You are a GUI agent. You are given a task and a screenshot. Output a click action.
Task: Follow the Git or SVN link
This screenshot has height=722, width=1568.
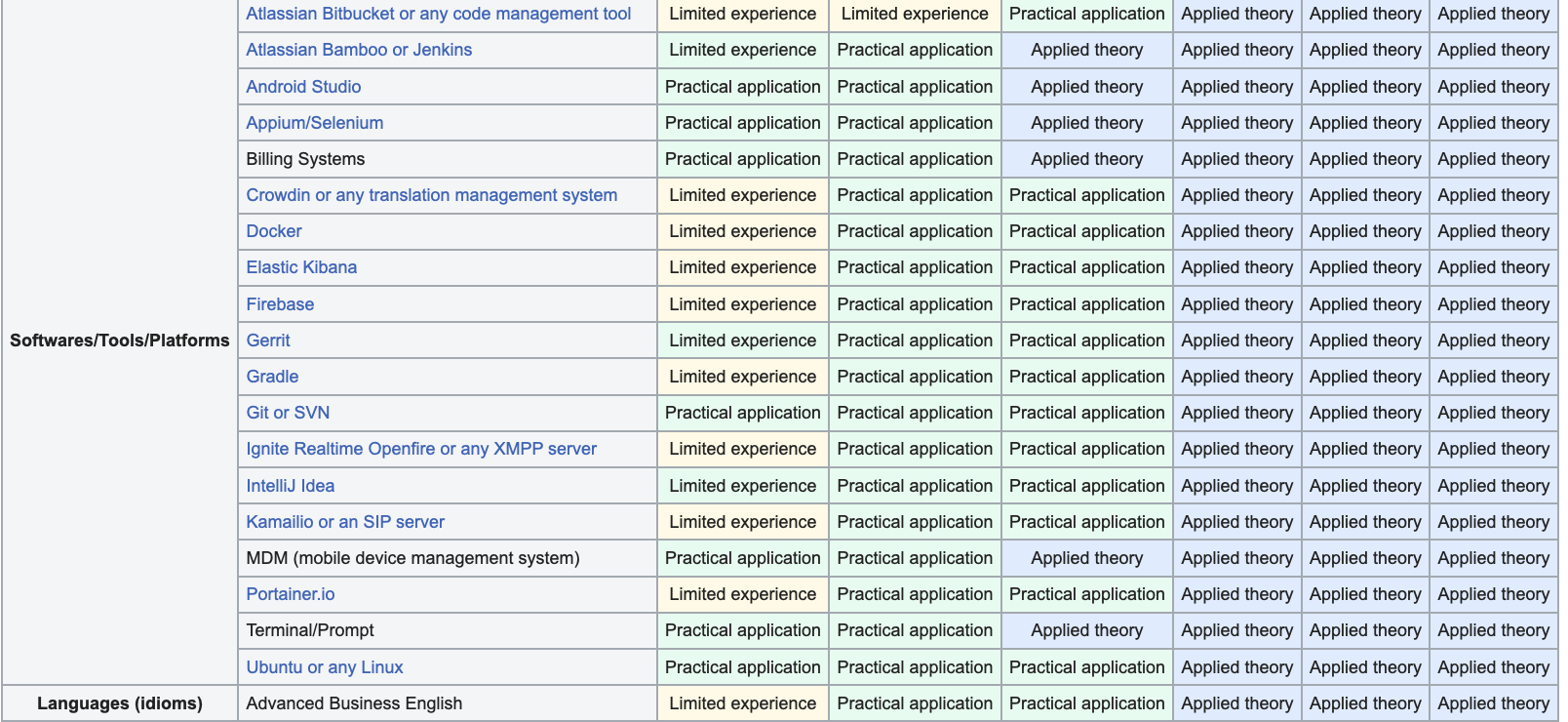tap(288, 413)
